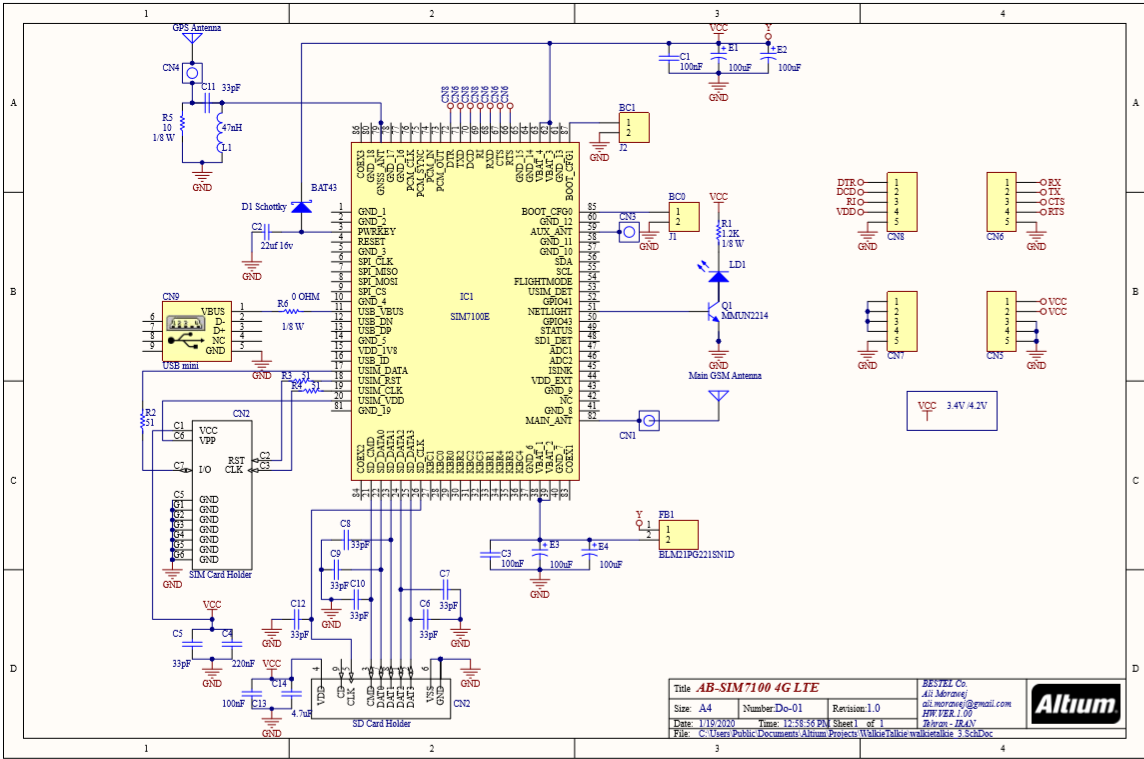1144x759 pixels.
Task: Select capacitor C8 33pF
Action: (346, 540)
